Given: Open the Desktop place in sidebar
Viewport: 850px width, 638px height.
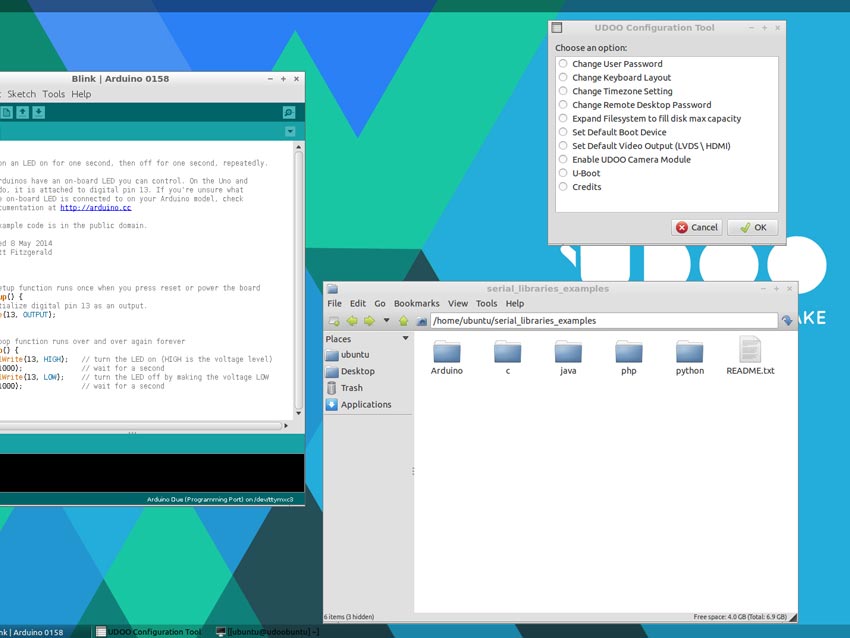Looking at the screenshot, I should pyautogui.click(x=350, y=371).
